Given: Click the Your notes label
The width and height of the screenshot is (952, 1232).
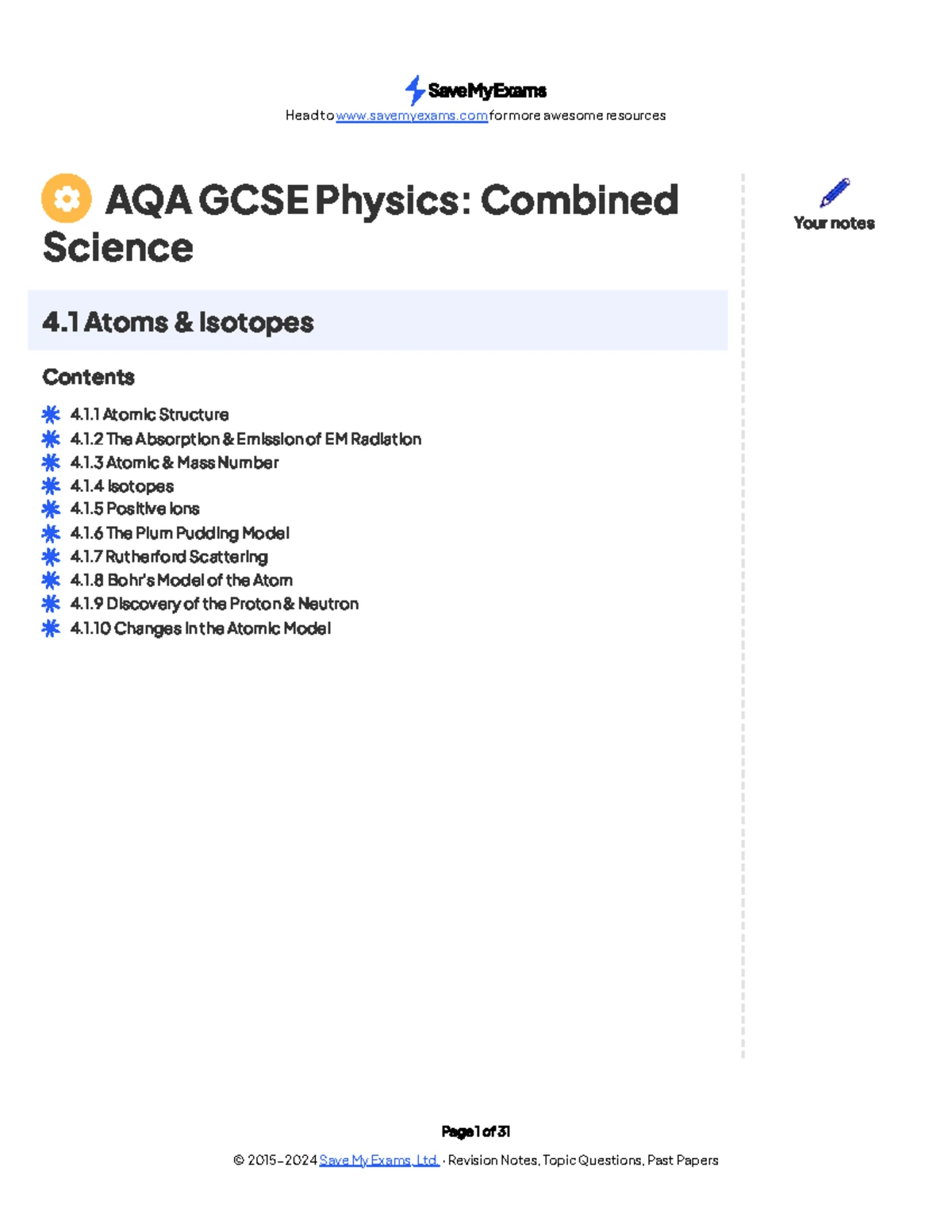Looking at the screenshot, I should [x=835, y=223].
